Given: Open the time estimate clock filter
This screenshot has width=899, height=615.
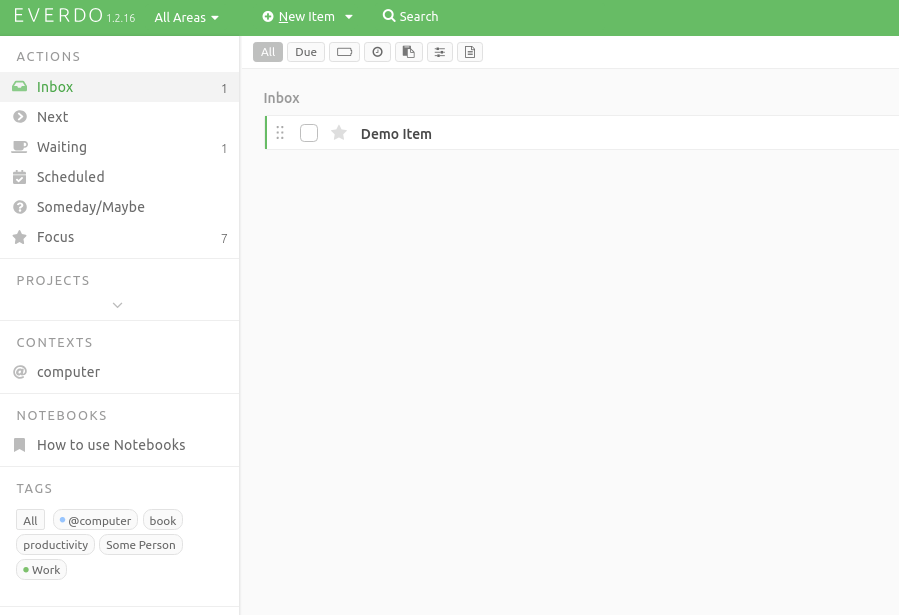Looking at the screenshot, I should (377, 51).
